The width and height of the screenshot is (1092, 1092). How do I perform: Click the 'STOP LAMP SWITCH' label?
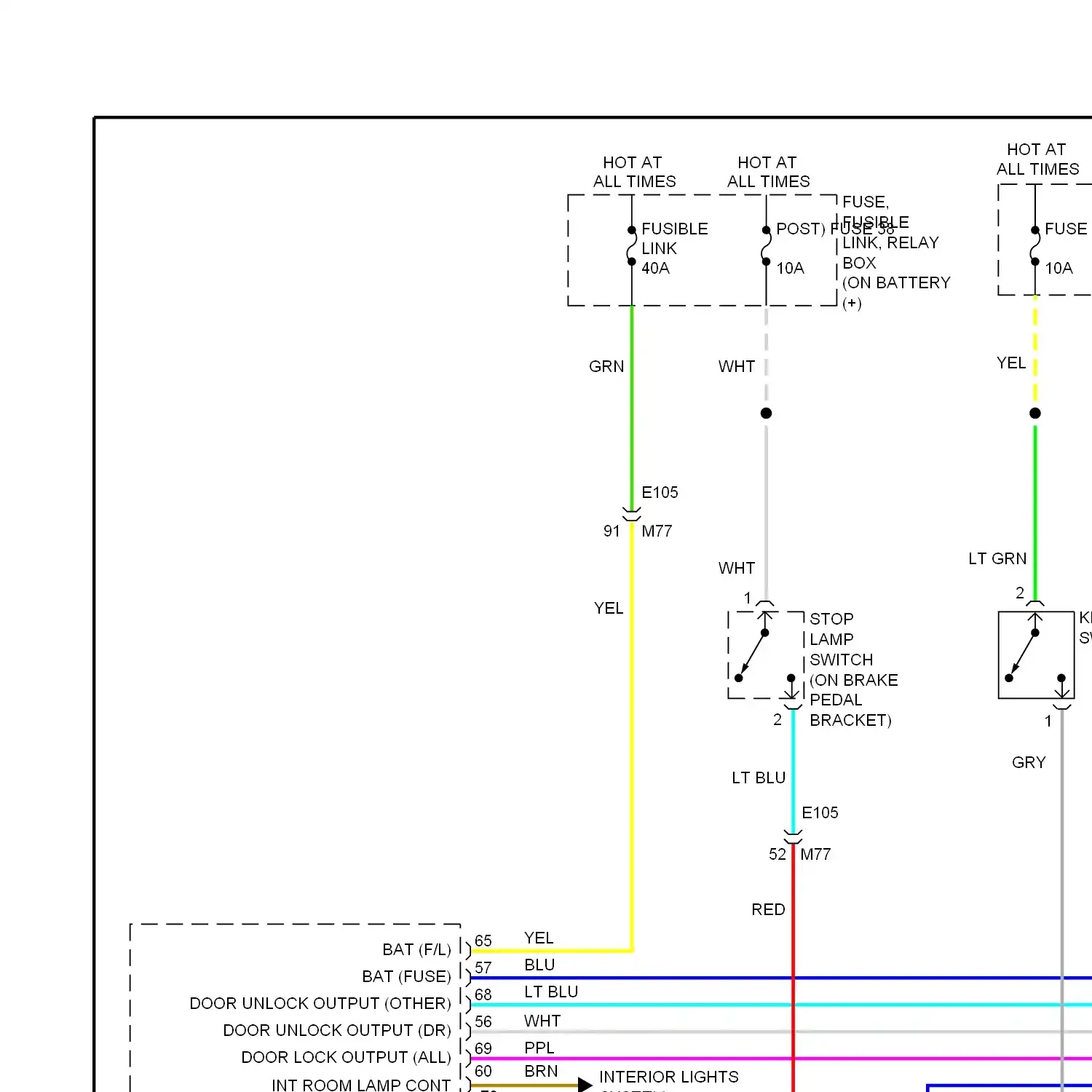tap(841, 639)
